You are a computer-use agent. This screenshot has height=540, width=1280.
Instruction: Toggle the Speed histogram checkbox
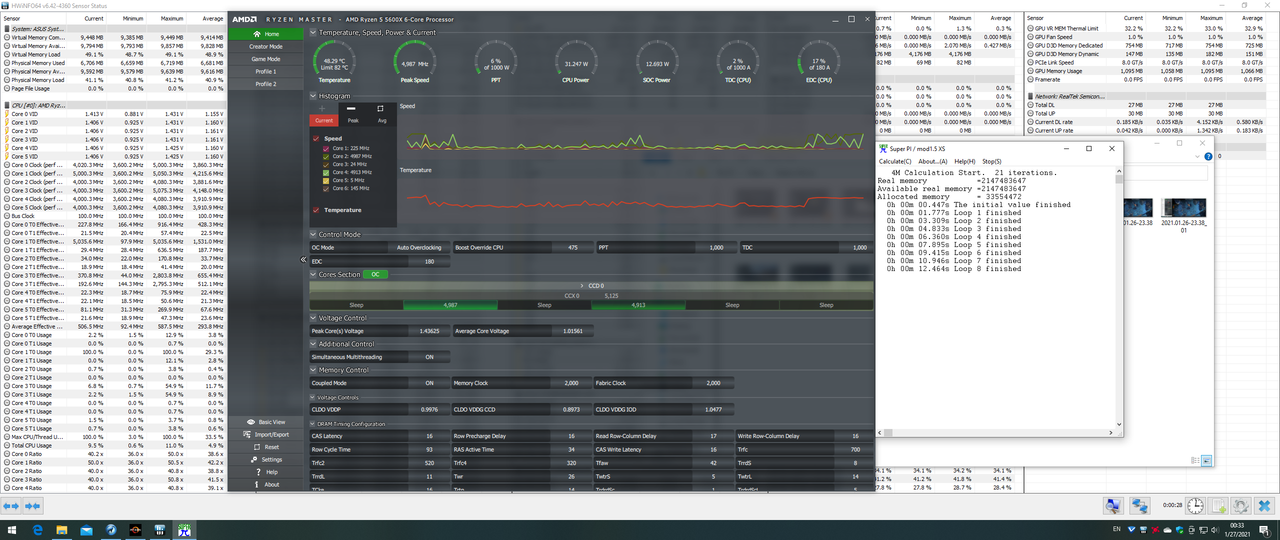pyautogui.click(x=316, y=139)
